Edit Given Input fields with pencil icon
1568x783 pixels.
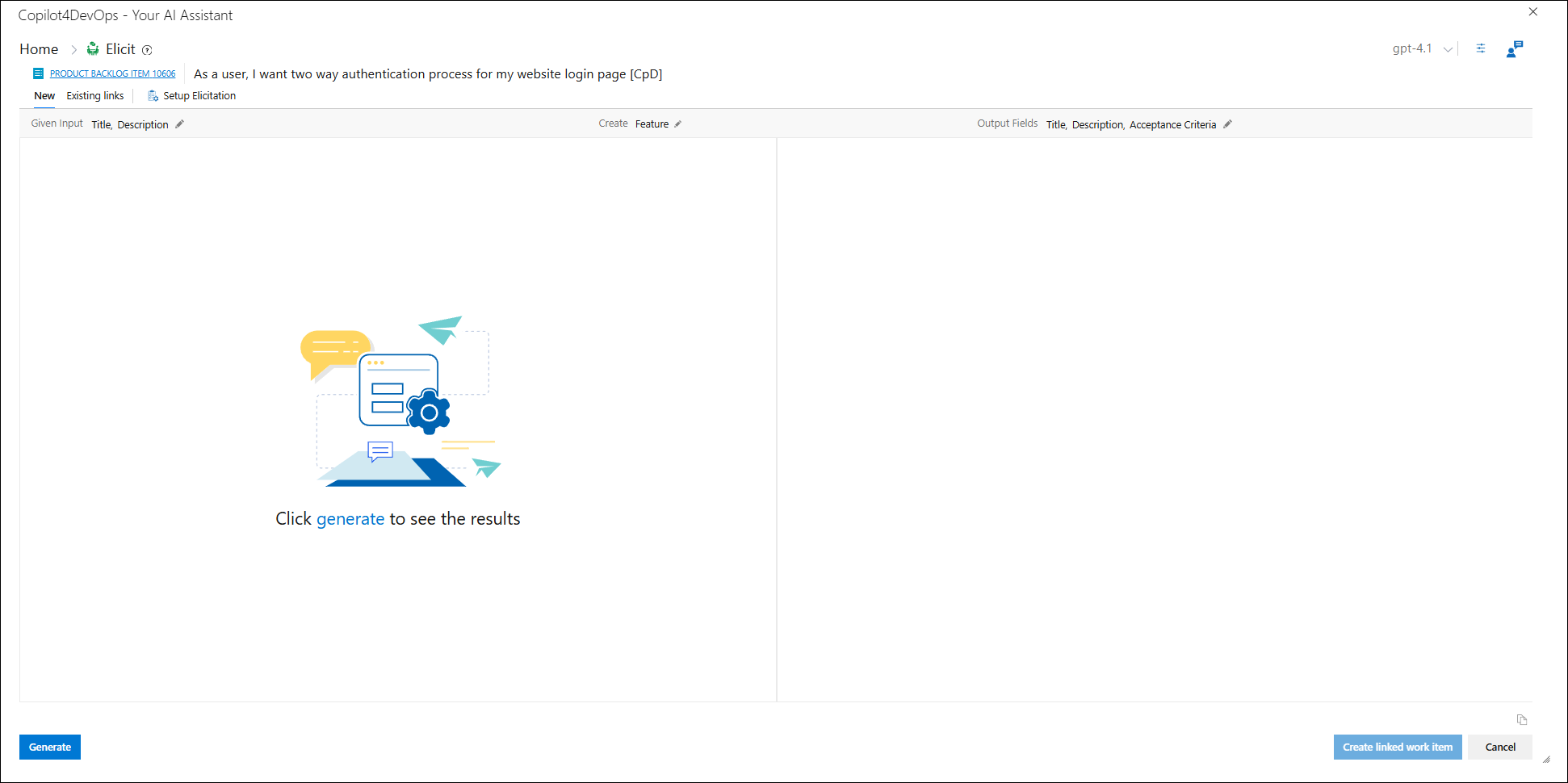point(180,124)
